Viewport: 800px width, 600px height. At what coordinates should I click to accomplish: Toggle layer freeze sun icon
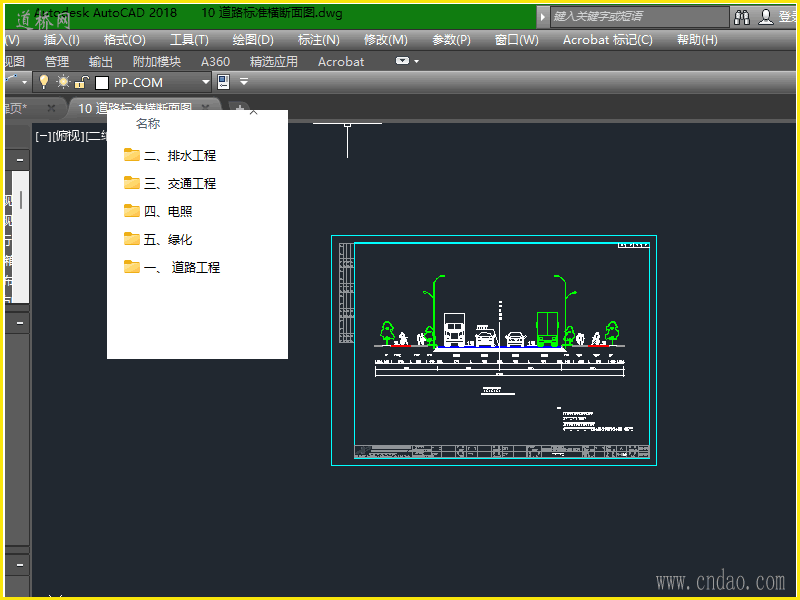click(63, 82)
